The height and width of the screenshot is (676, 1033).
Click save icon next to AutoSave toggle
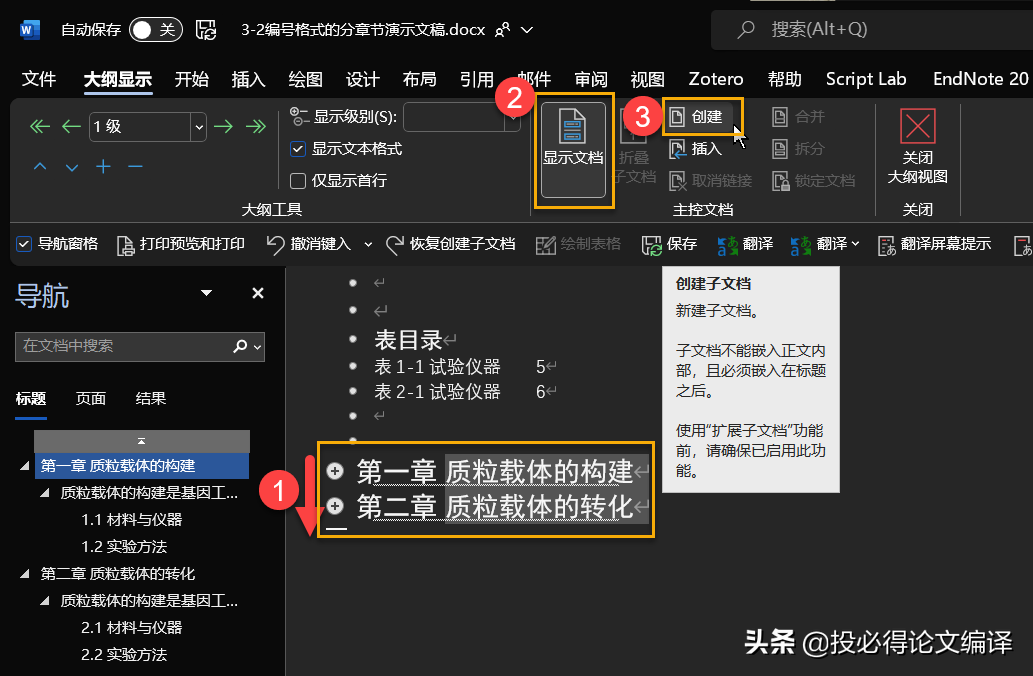[x=206, y=30]
